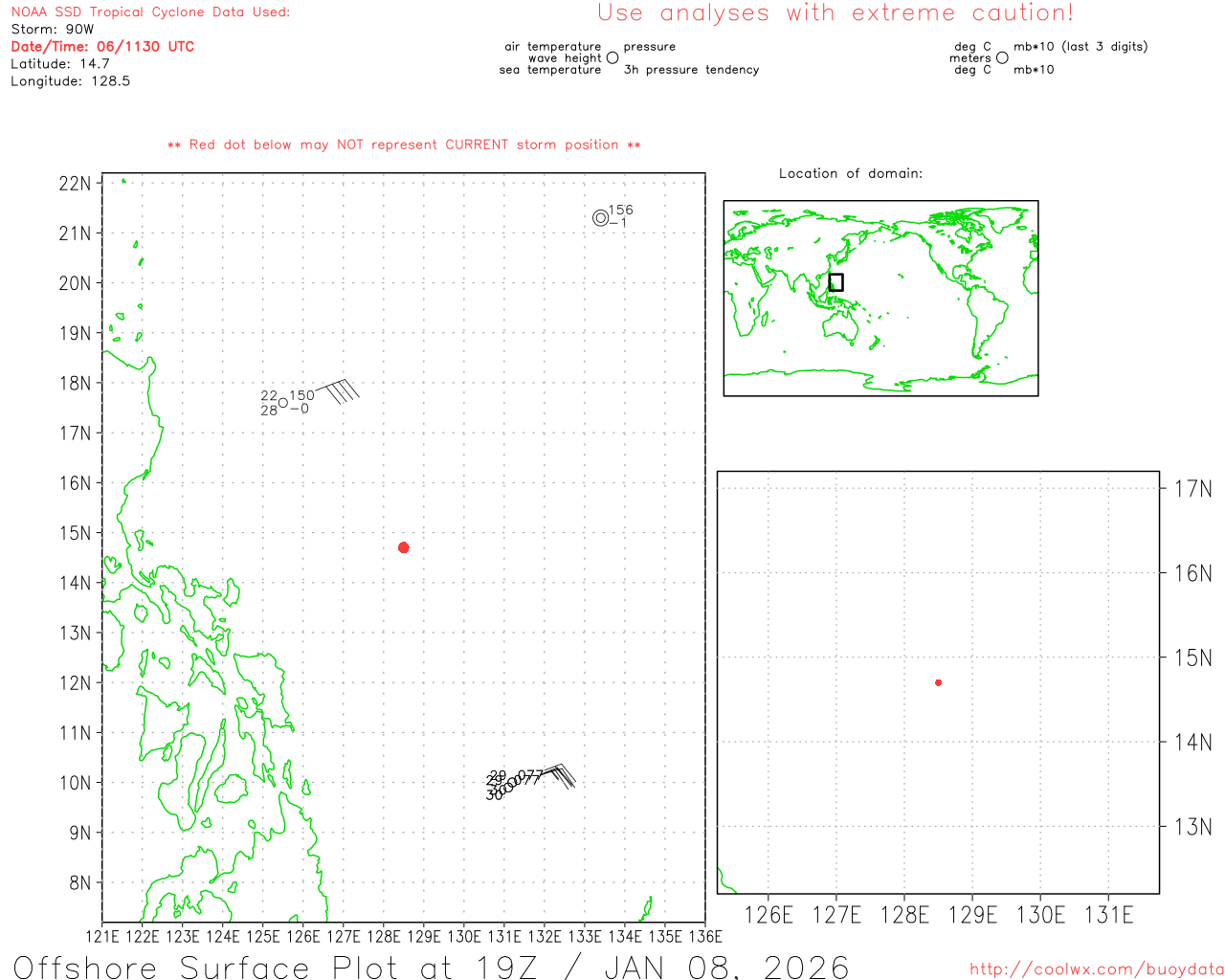
Task: Click the 'NOAA SSD Tropical Cyclone Data Used:' header
Action: tap(150, 12)
